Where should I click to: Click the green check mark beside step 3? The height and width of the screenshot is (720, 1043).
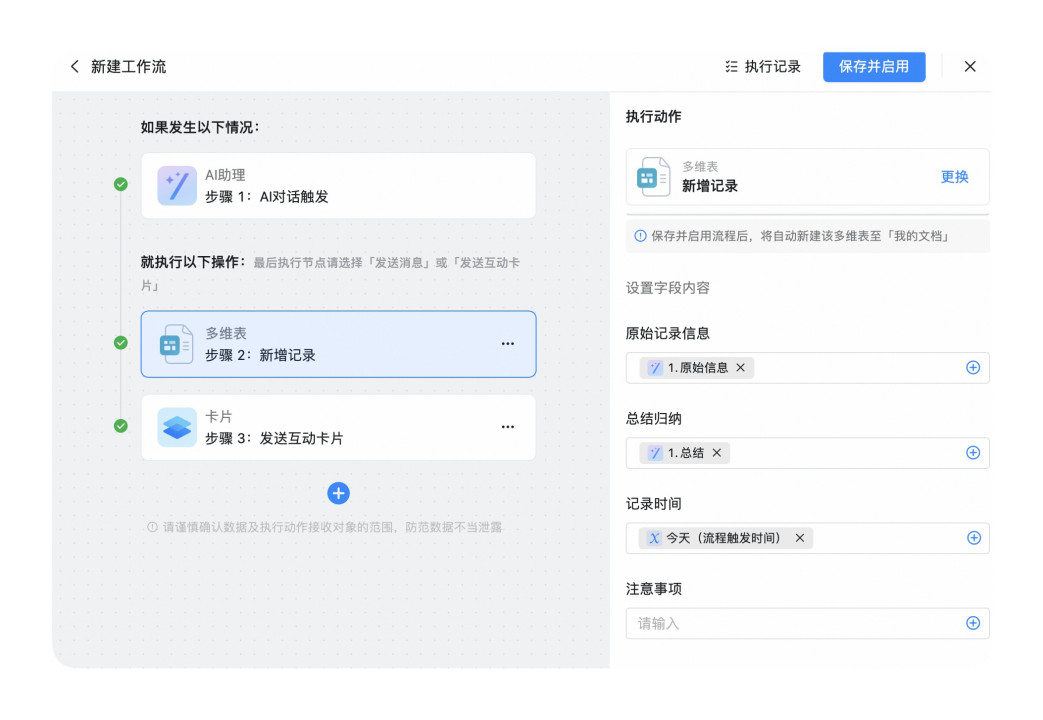pyautogui.click(x=120, y=426)
